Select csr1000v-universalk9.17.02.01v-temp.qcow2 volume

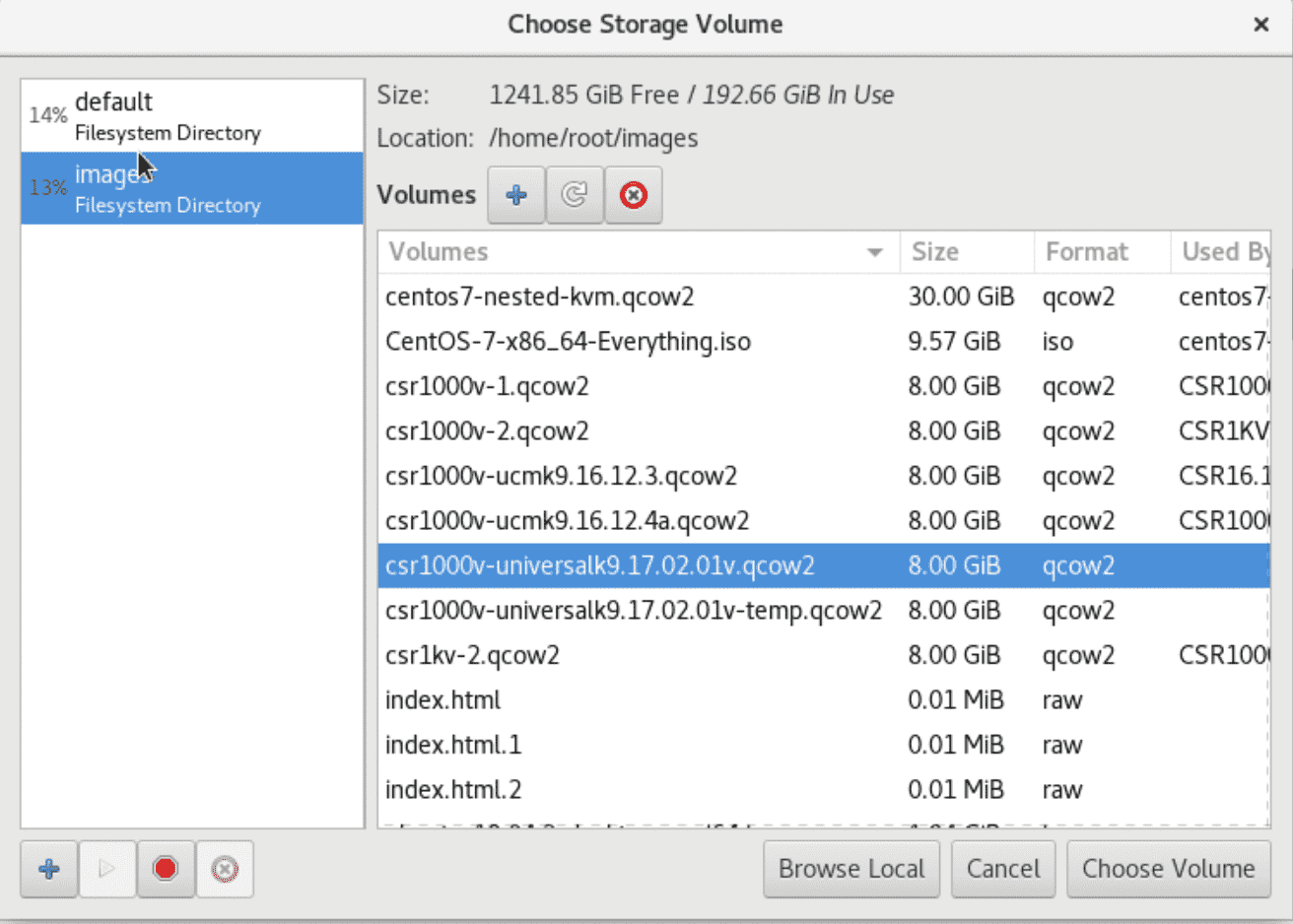point(824,611)
